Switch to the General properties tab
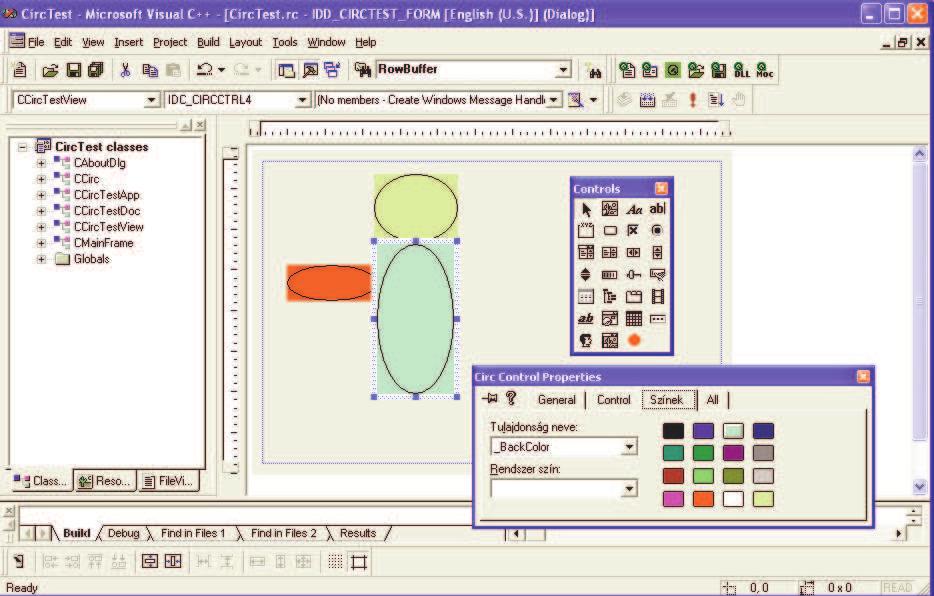 tap(556, 400)
